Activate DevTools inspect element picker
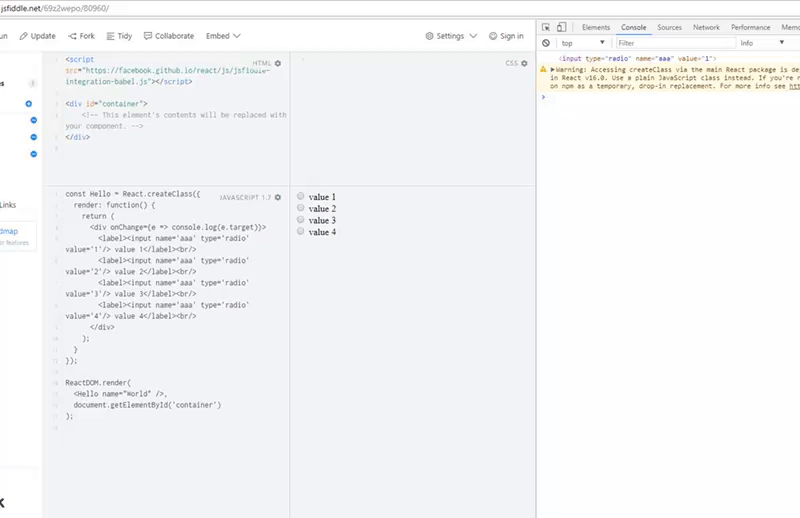The width and height of the screenshot is (800, 518). (546, 28)
